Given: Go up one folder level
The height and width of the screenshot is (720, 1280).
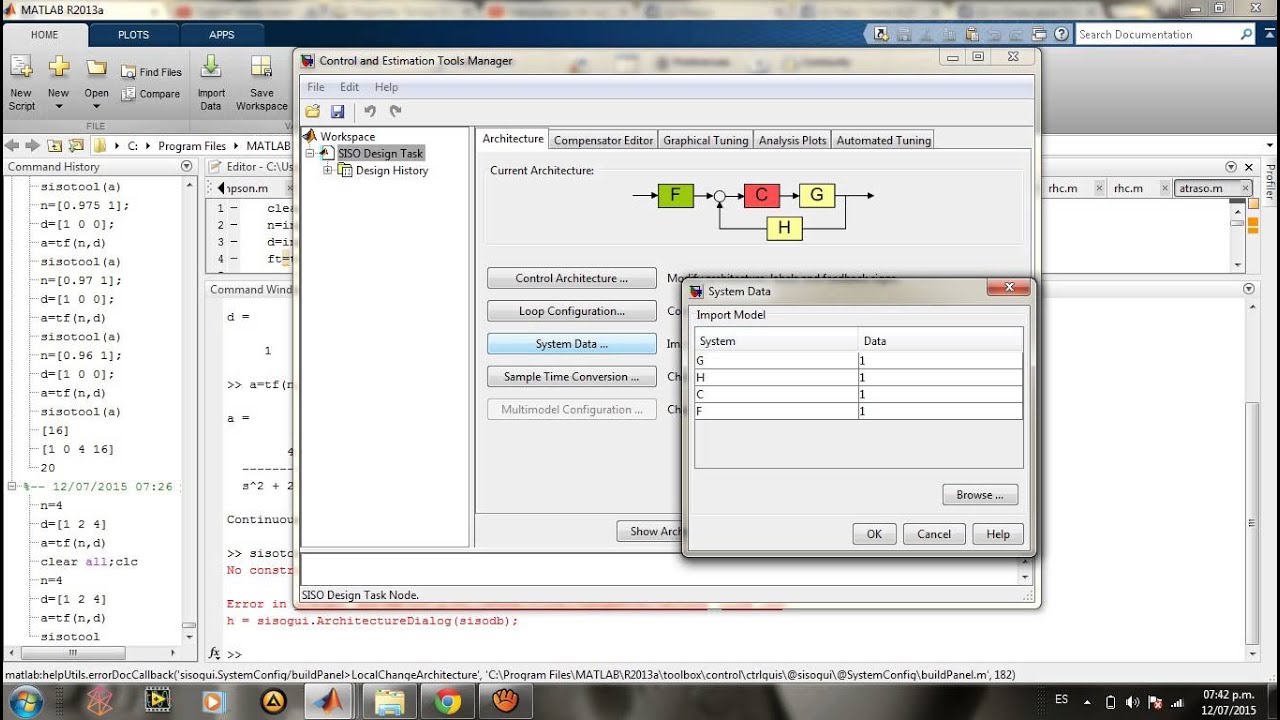Looking at the screenshot, I should (54, 145).
